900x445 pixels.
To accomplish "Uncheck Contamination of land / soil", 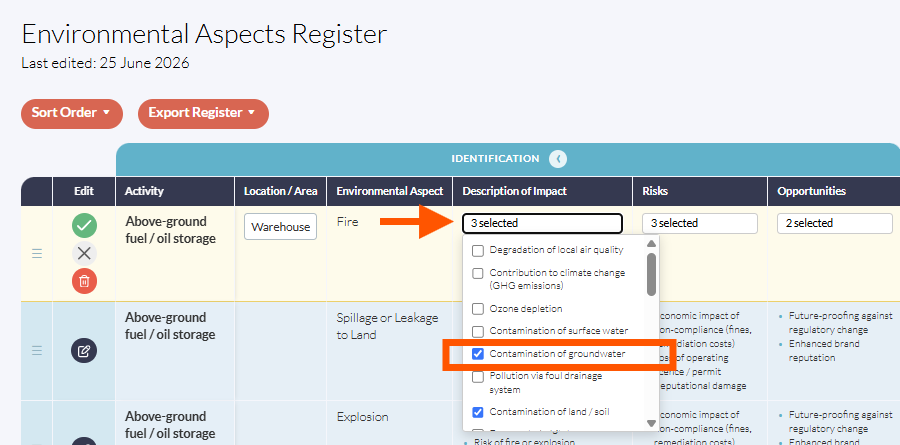I will (x=478, y=412).
